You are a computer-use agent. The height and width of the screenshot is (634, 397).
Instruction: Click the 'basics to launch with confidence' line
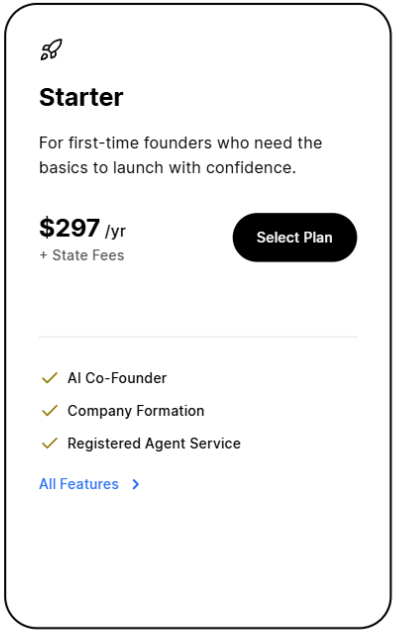coord(168,167)
